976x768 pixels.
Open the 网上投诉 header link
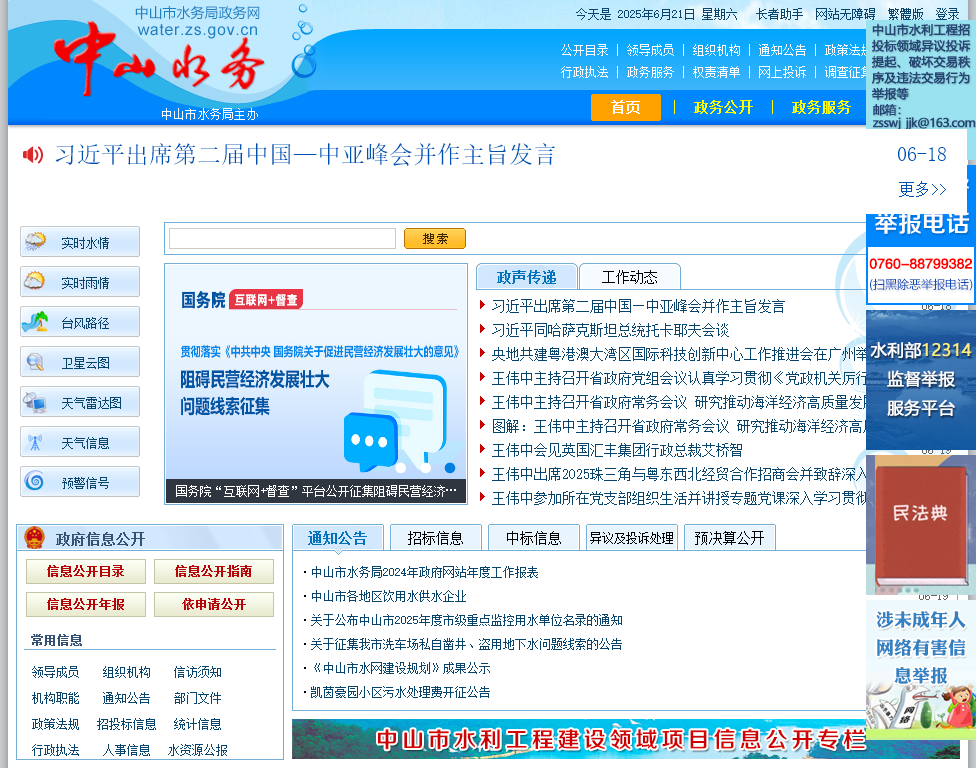click(782, 72)
